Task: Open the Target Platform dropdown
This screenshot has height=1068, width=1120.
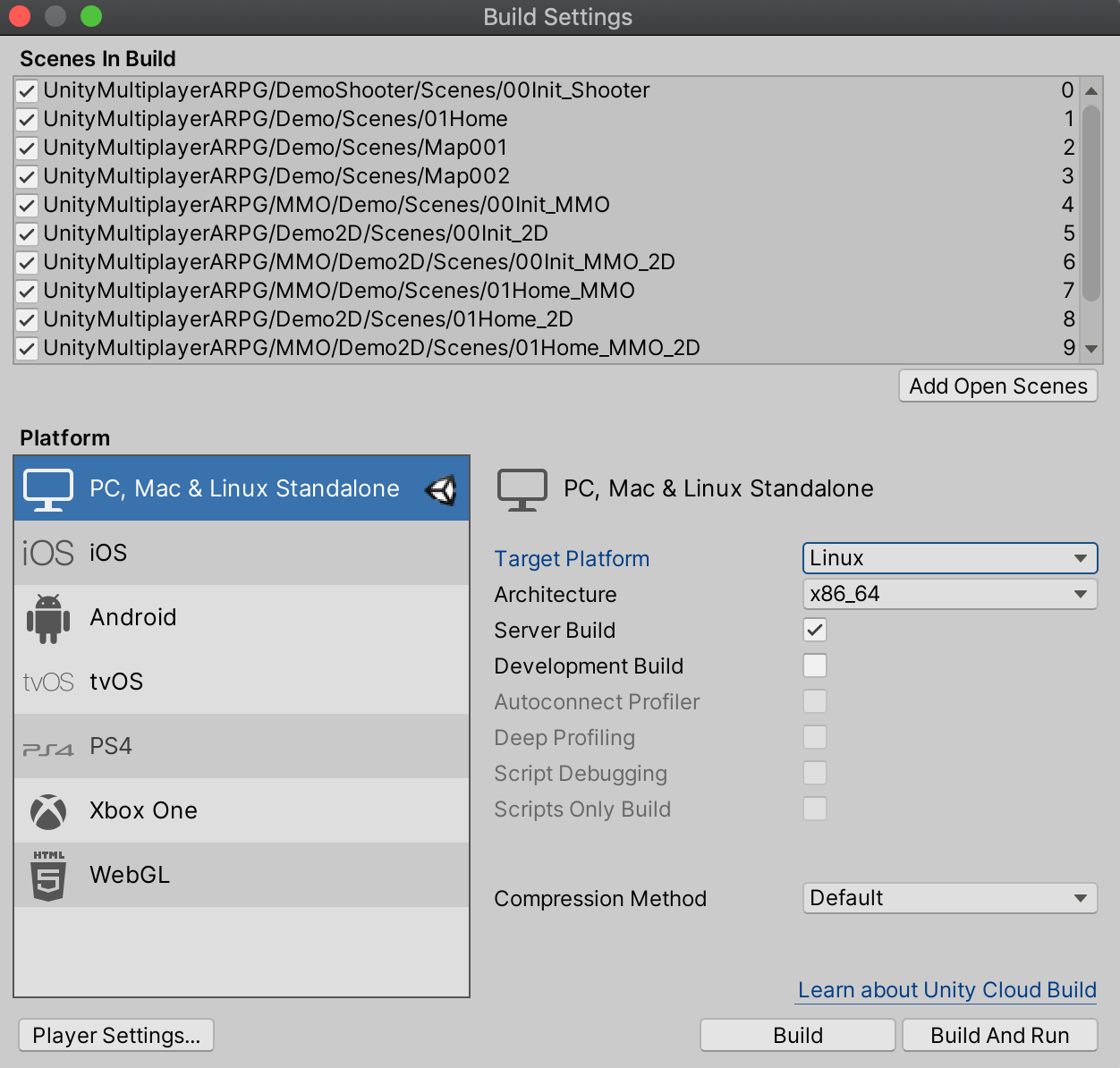Action: [x=949, y=558]
